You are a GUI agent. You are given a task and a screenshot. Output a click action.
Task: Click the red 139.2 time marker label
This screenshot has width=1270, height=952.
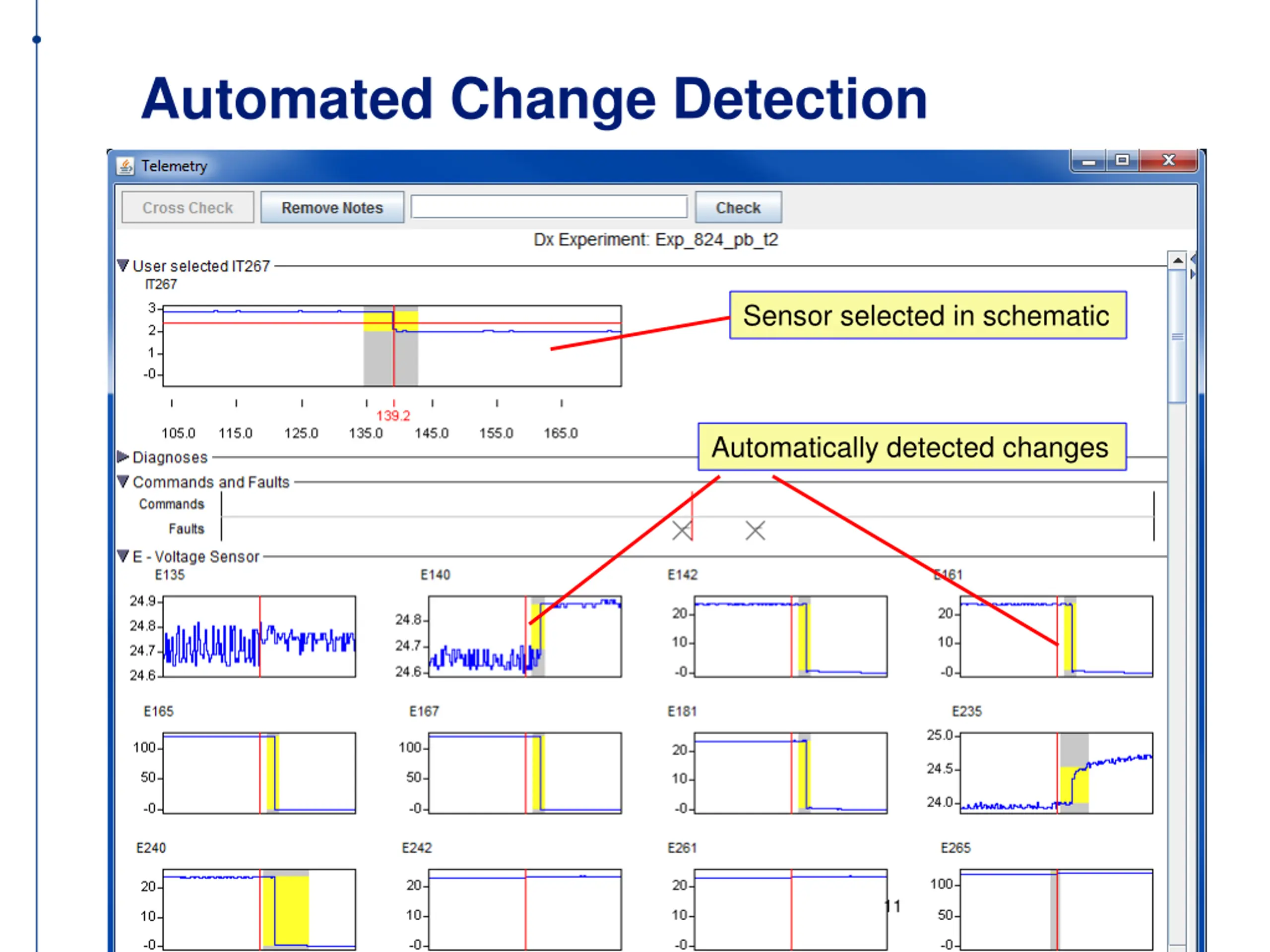(x=393, y=416)
